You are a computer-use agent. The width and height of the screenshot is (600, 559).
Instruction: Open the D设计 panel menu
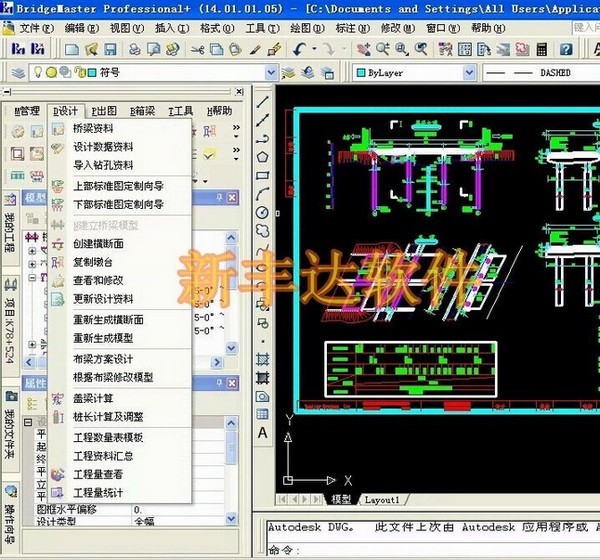pyautogui.click(x=65, y=111)
